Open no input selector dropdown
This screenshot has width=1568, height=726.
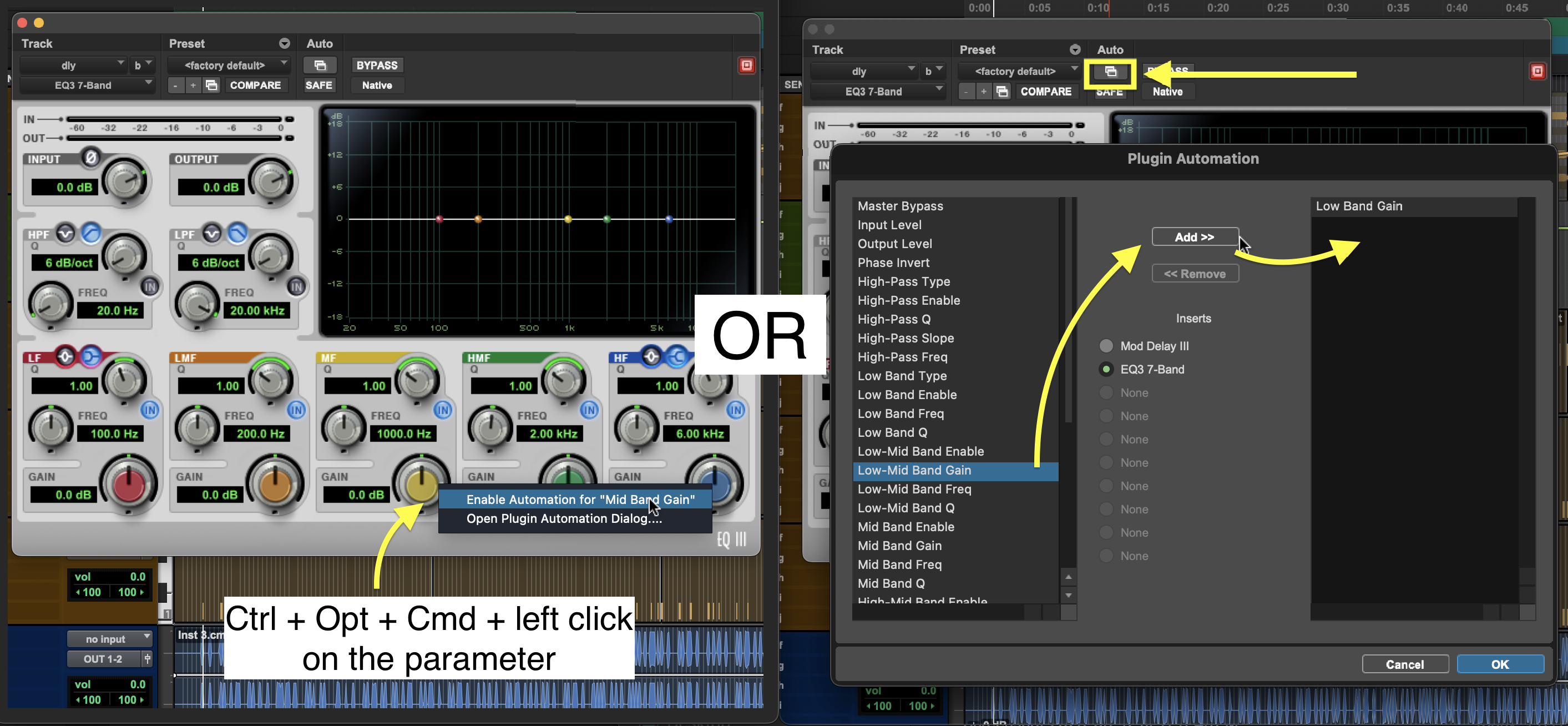pyautogui.click(x=109, y=639)
